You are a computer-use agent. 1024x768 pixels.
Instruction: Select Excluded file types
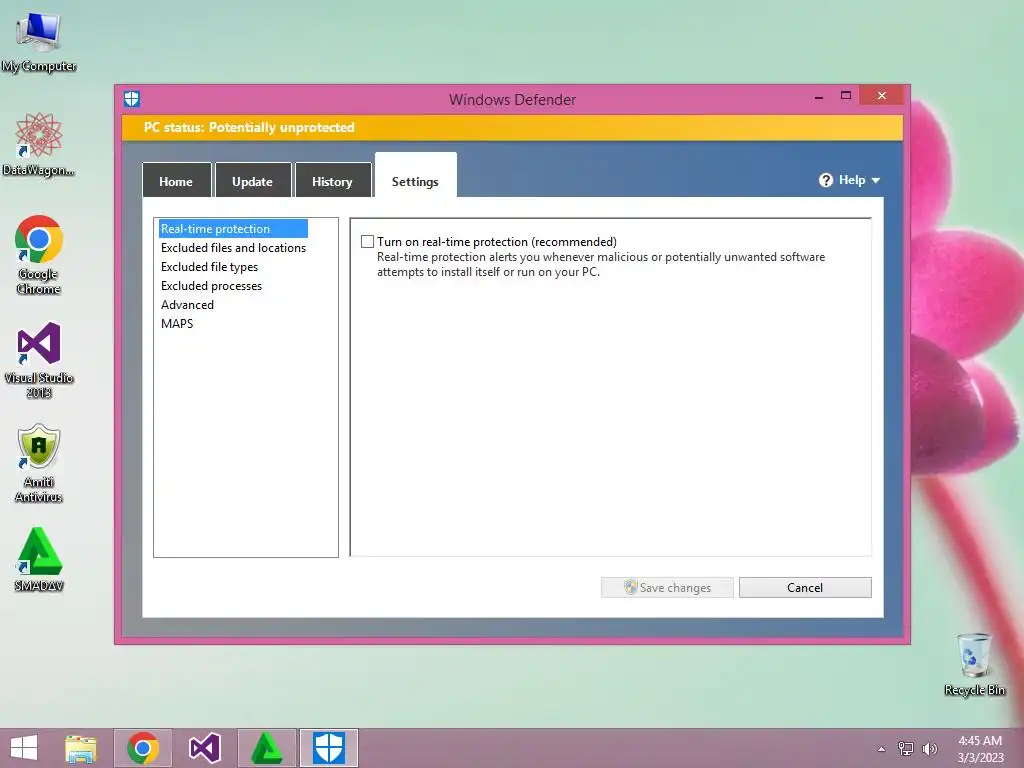(209, 266)
